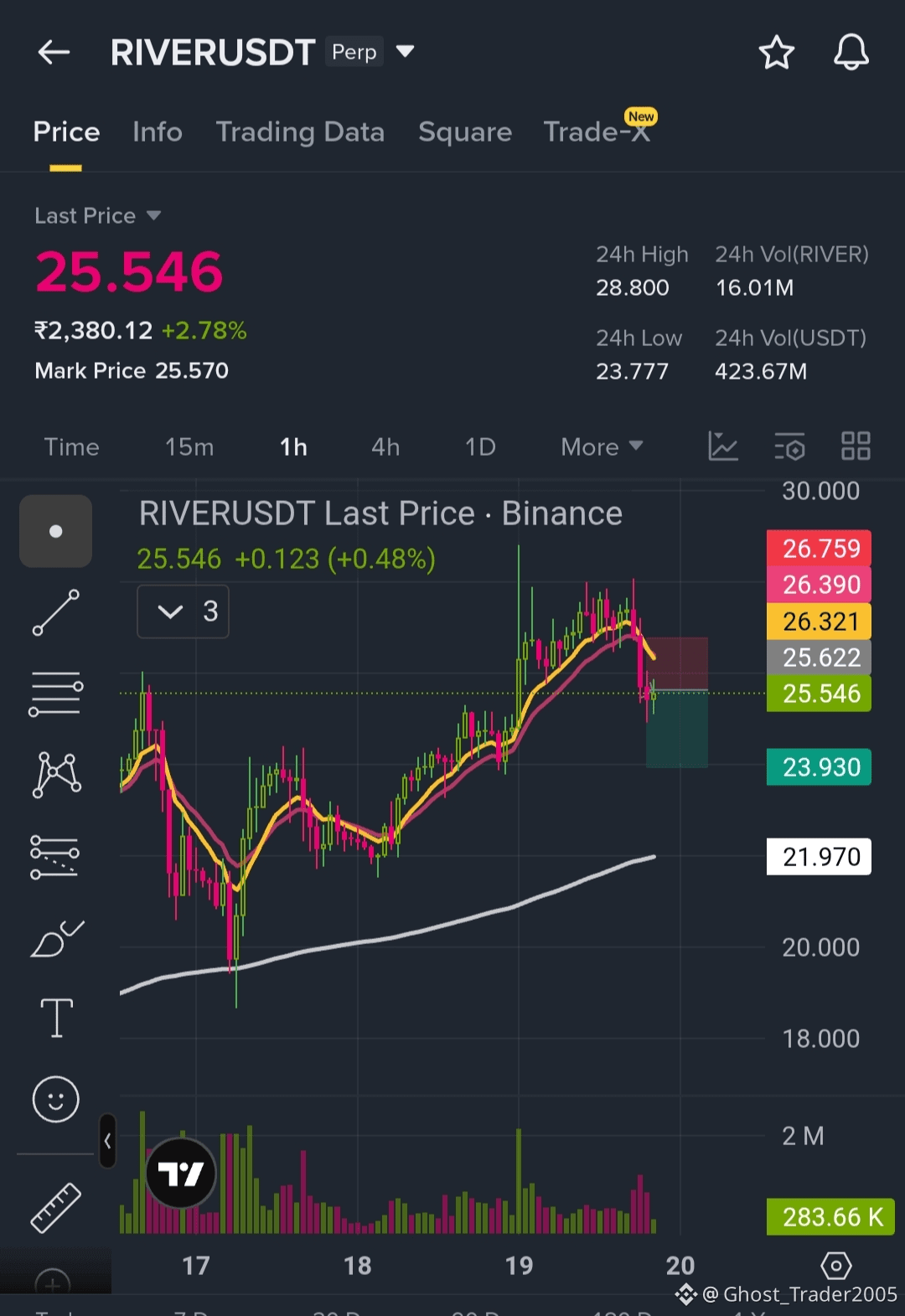The width and height of the screenshot is (905, 1316).
Task: Go back with the left arrow
Action: (54, 52)
